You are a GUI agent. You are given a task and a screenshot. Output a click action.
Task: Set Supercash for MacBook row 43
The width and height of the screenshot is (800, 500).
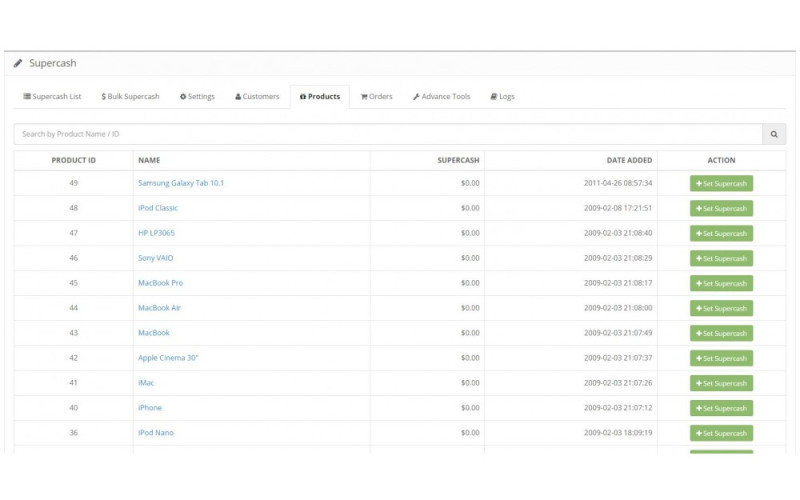click(x=721, y=334)
